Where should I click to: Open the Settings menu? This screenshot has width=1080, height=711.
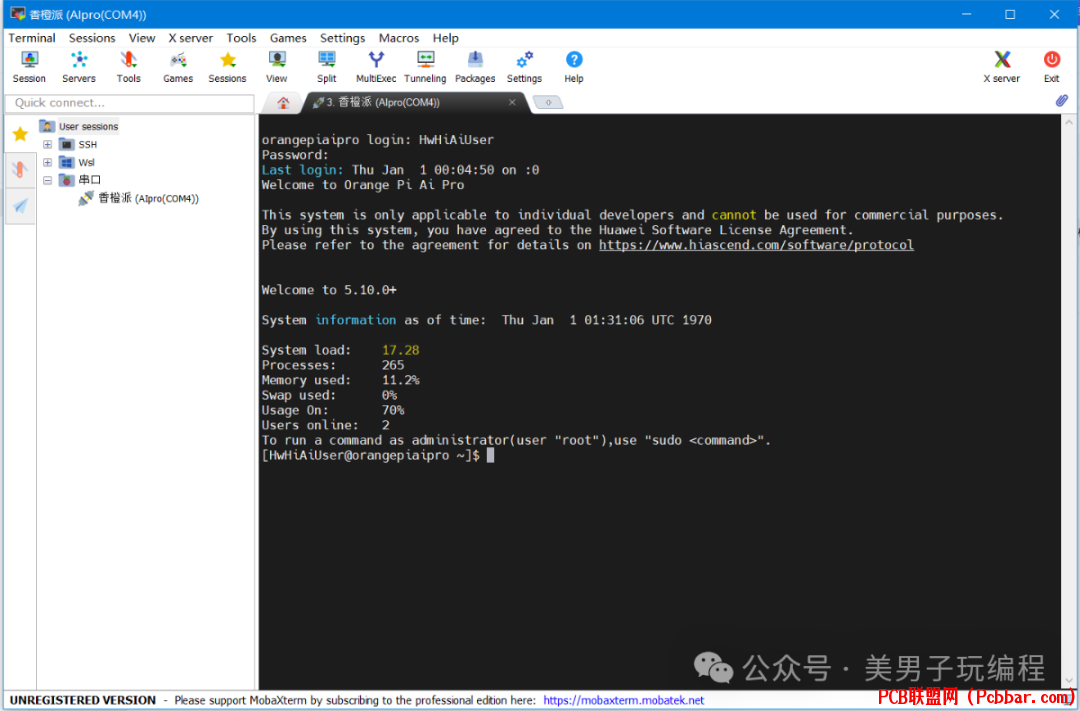pyautogui.click(x=342, y=38)
